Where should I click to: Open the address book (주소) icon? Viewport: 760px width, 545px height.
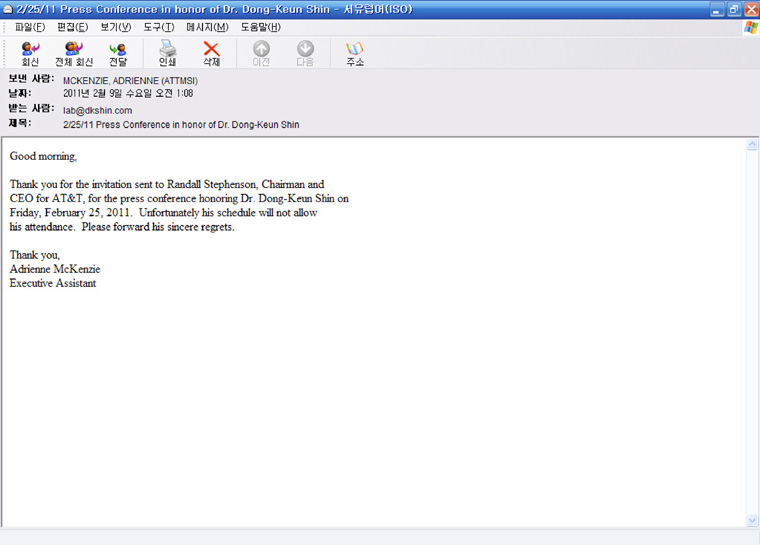(x=355, y=53)
